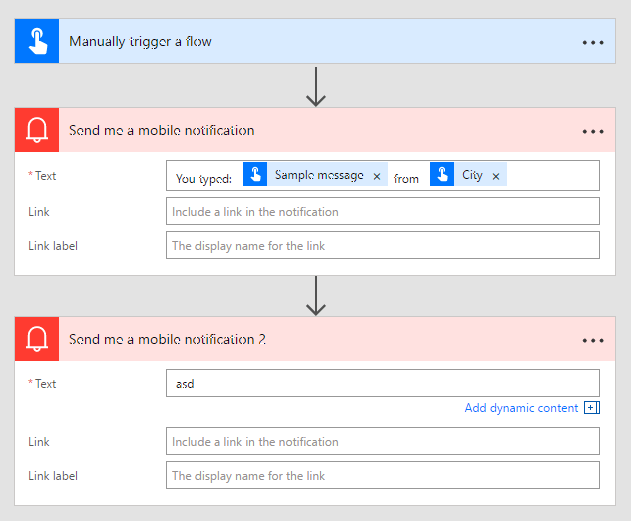Collapse the Send me a mobile notification header
631x521 pixels.
coord(300,131)
